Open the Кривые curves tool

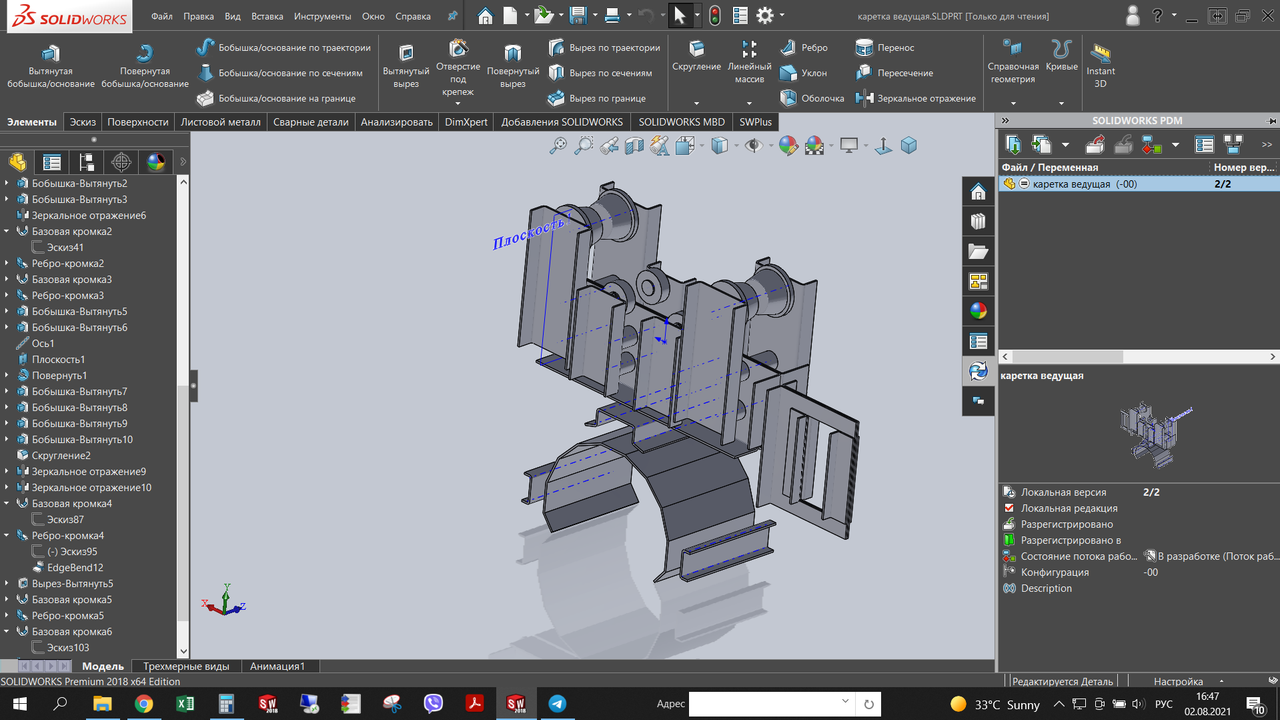(x=1062, y=56)
